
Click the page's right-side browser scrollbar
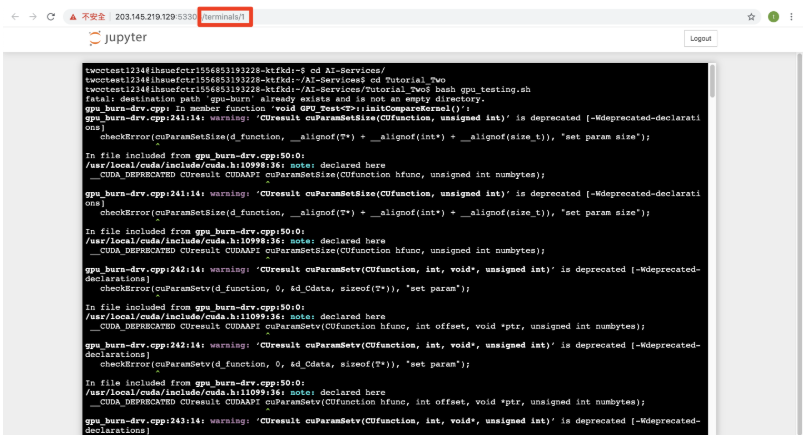800,243
